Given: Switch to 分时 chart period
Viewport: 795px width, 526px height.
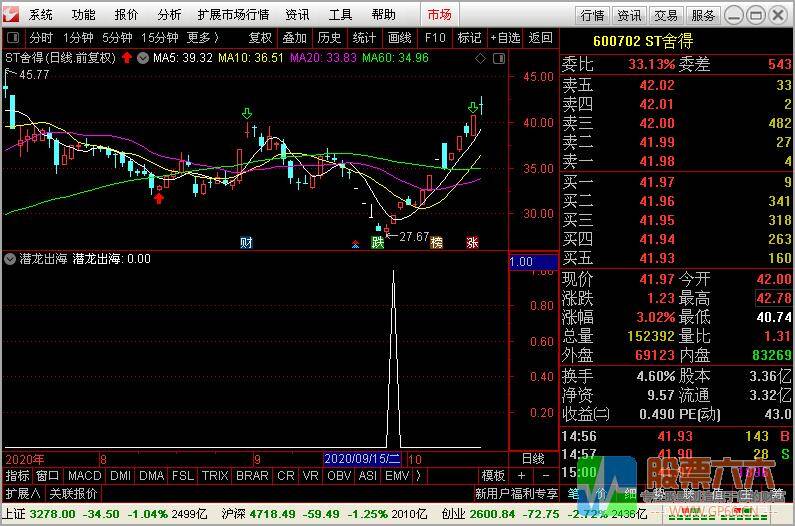Looking at the screenshot, I should tap(41, 38).
